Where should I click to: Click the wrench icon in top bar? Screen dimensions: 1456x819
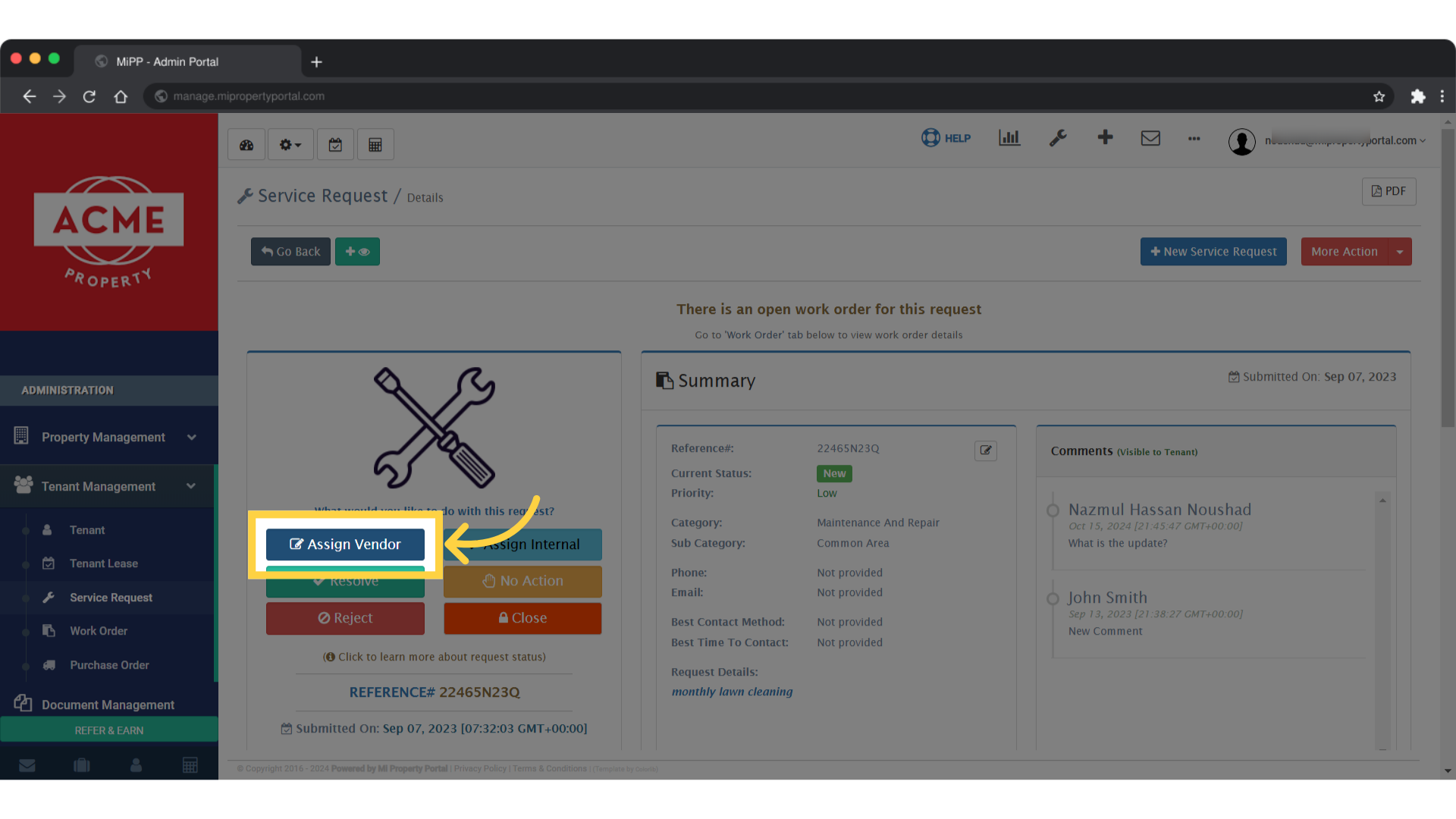1058,138
